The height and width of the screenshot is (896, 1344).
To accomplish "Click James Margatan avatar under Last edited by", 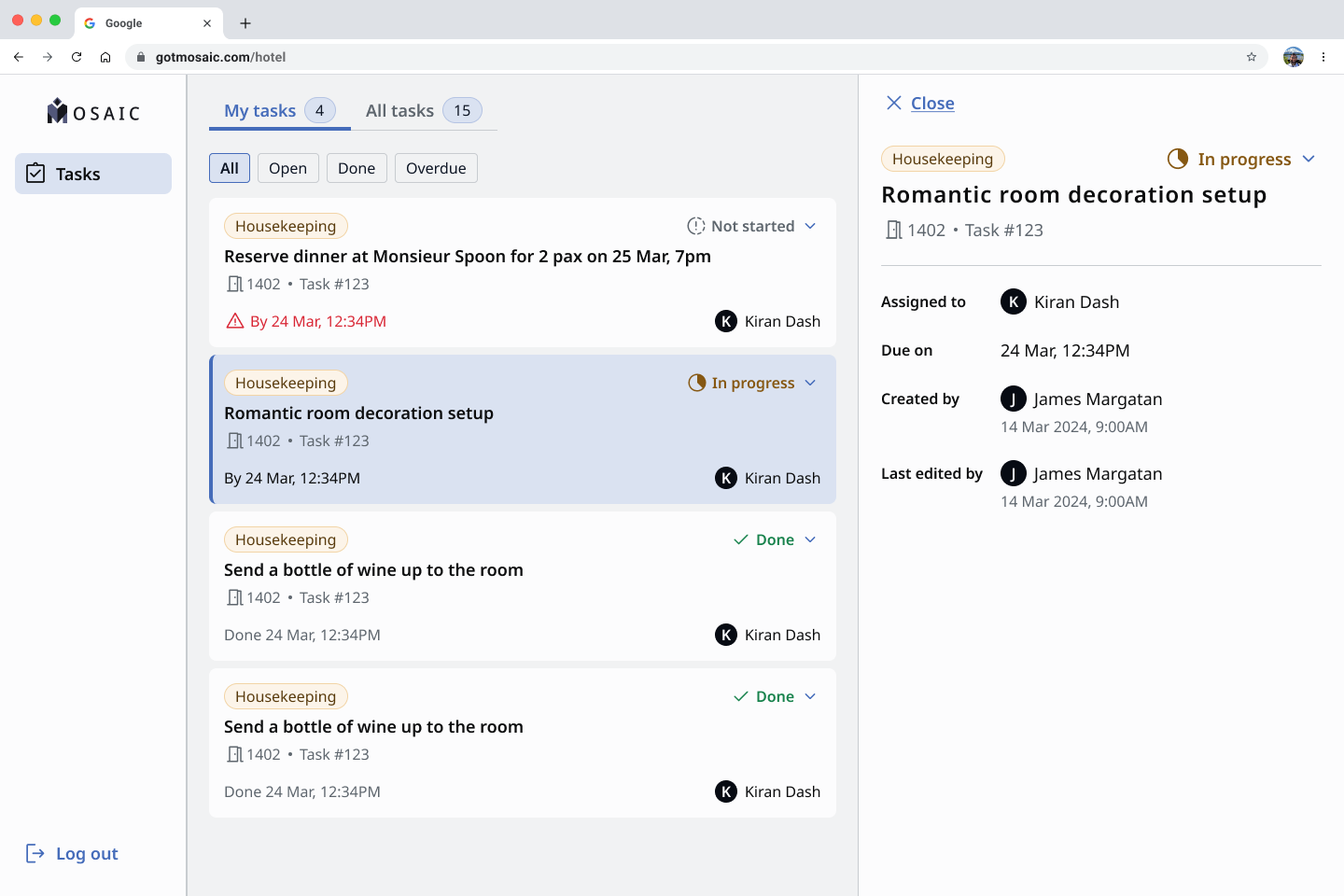I will click(x=1014, y=473).
